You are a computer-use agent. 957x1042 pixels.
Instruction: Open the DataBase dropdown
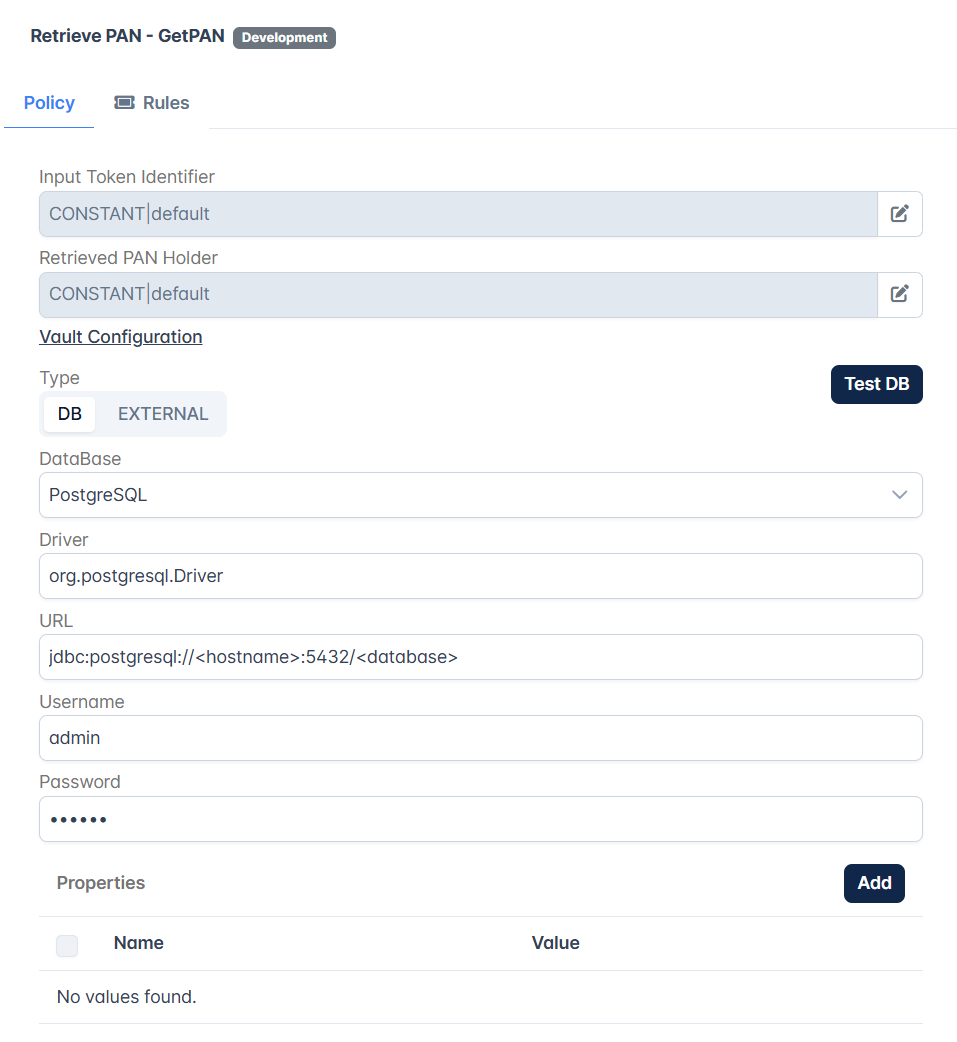coord(480,495)
